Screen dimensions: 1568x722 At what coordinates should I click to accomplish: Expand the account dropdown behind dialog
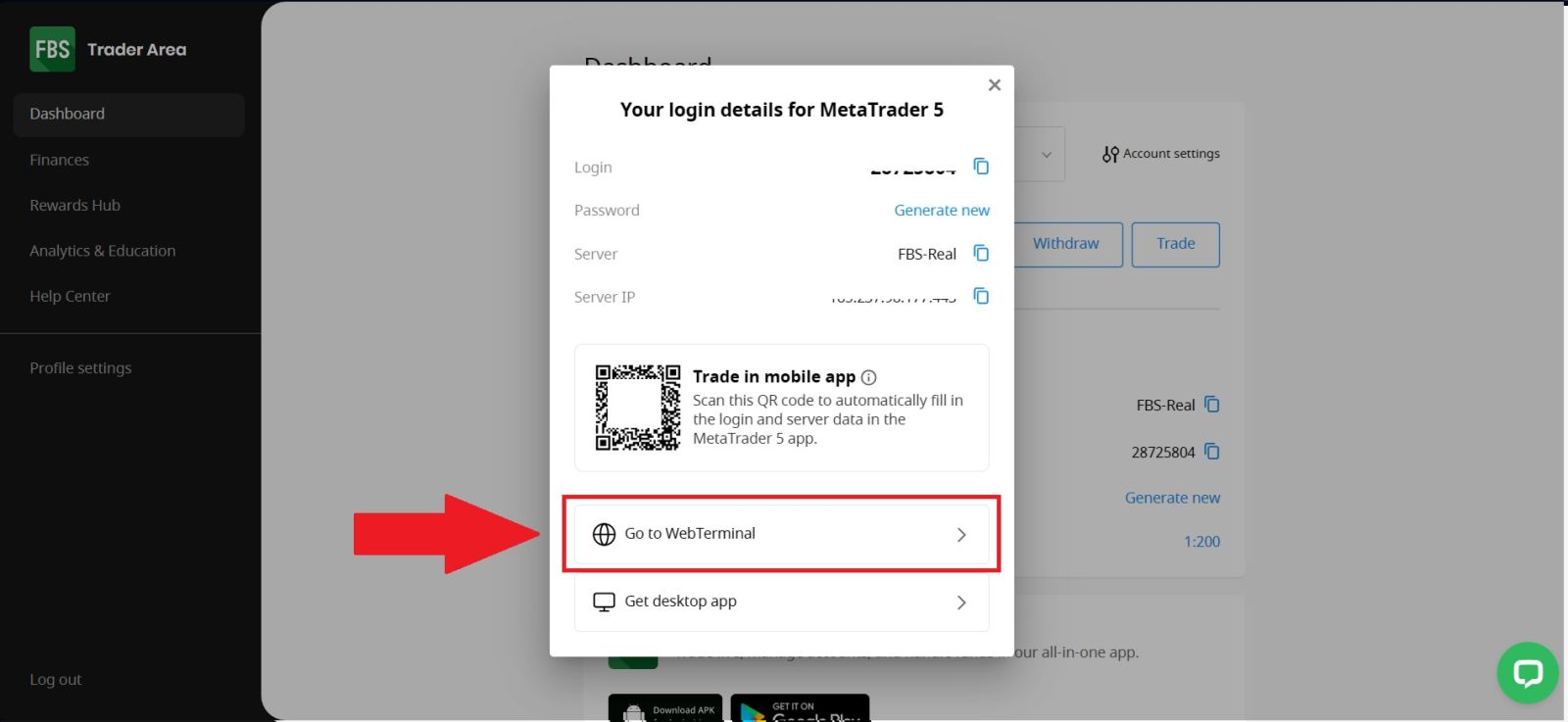pyautogui.click(x=1045, y=155)
